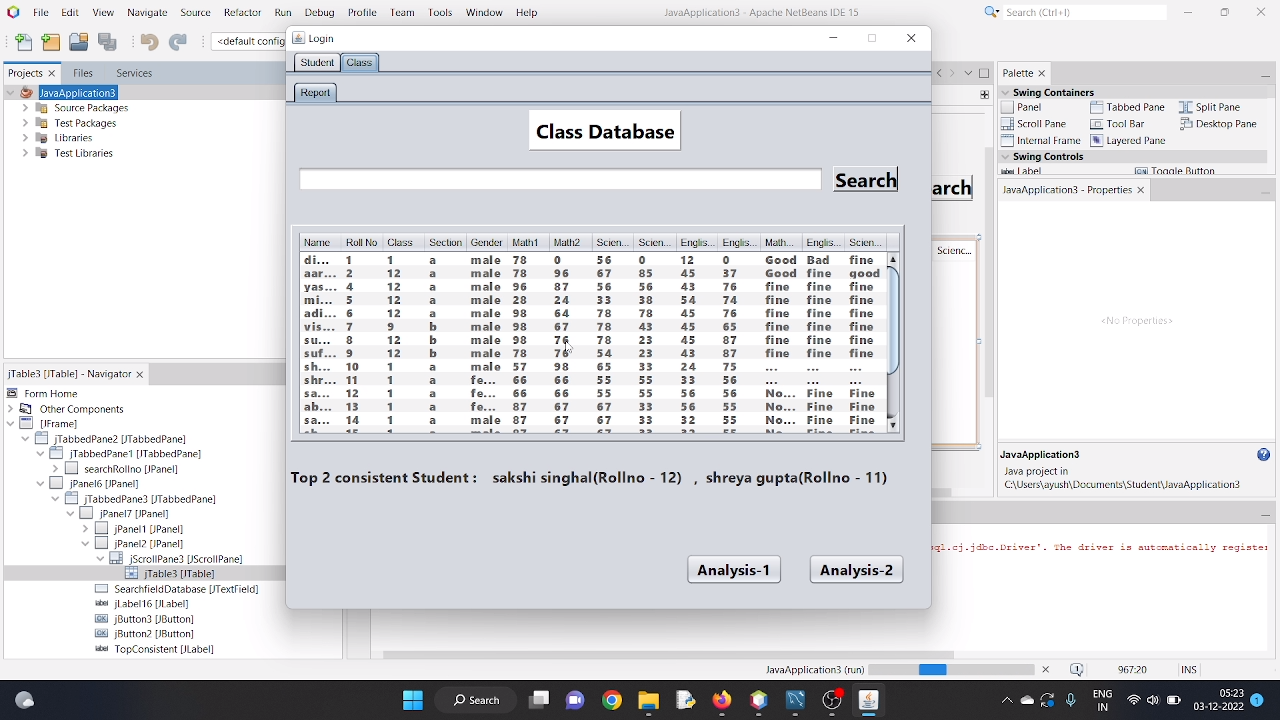The height and width of the screenshot is (720, 1280).
Task: Click the Analysis-2 button
Action: (x=855, y=569)
